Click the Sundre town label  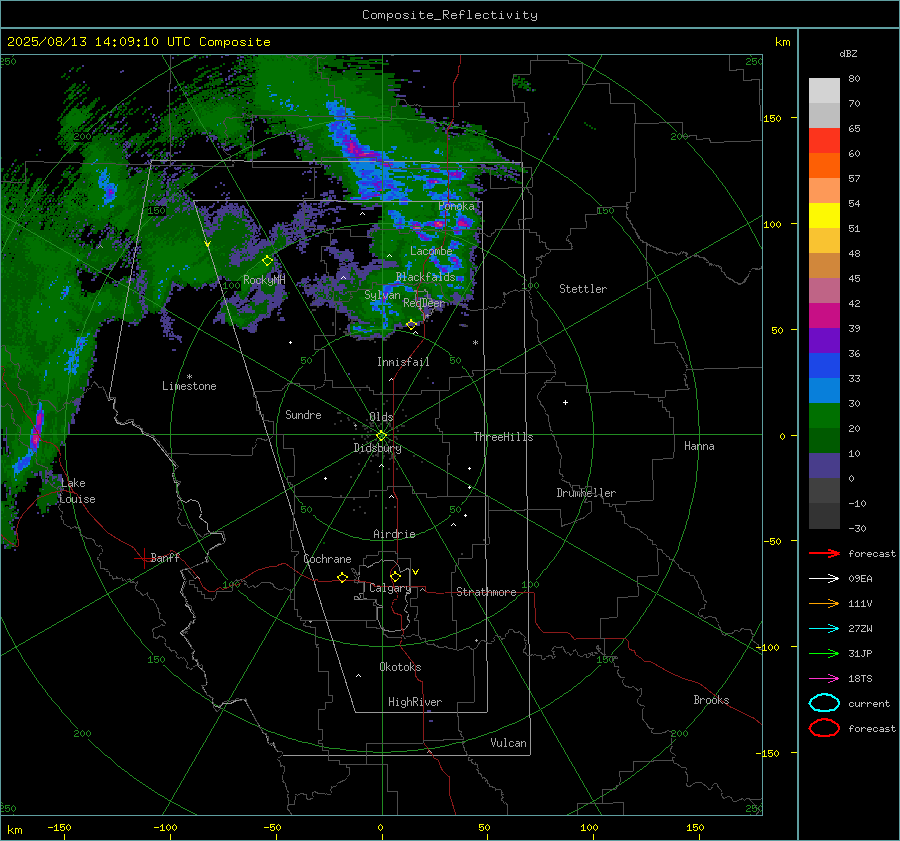[x=303, y=414]
